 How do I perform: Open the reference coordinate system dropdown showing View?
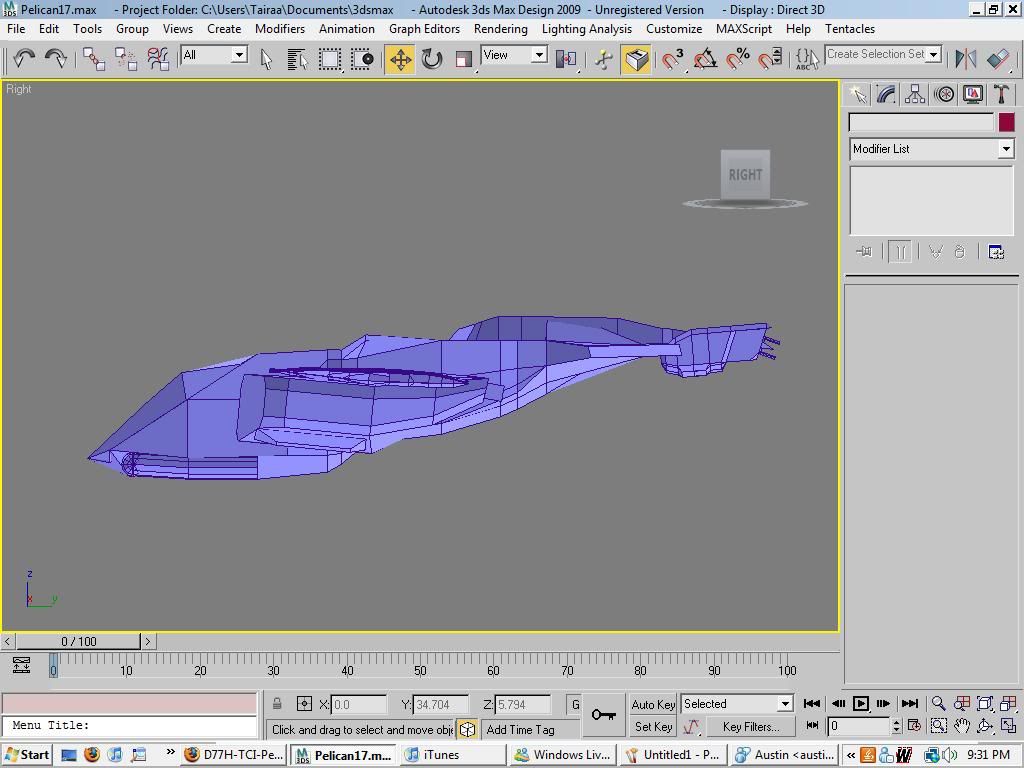point(514,55)
